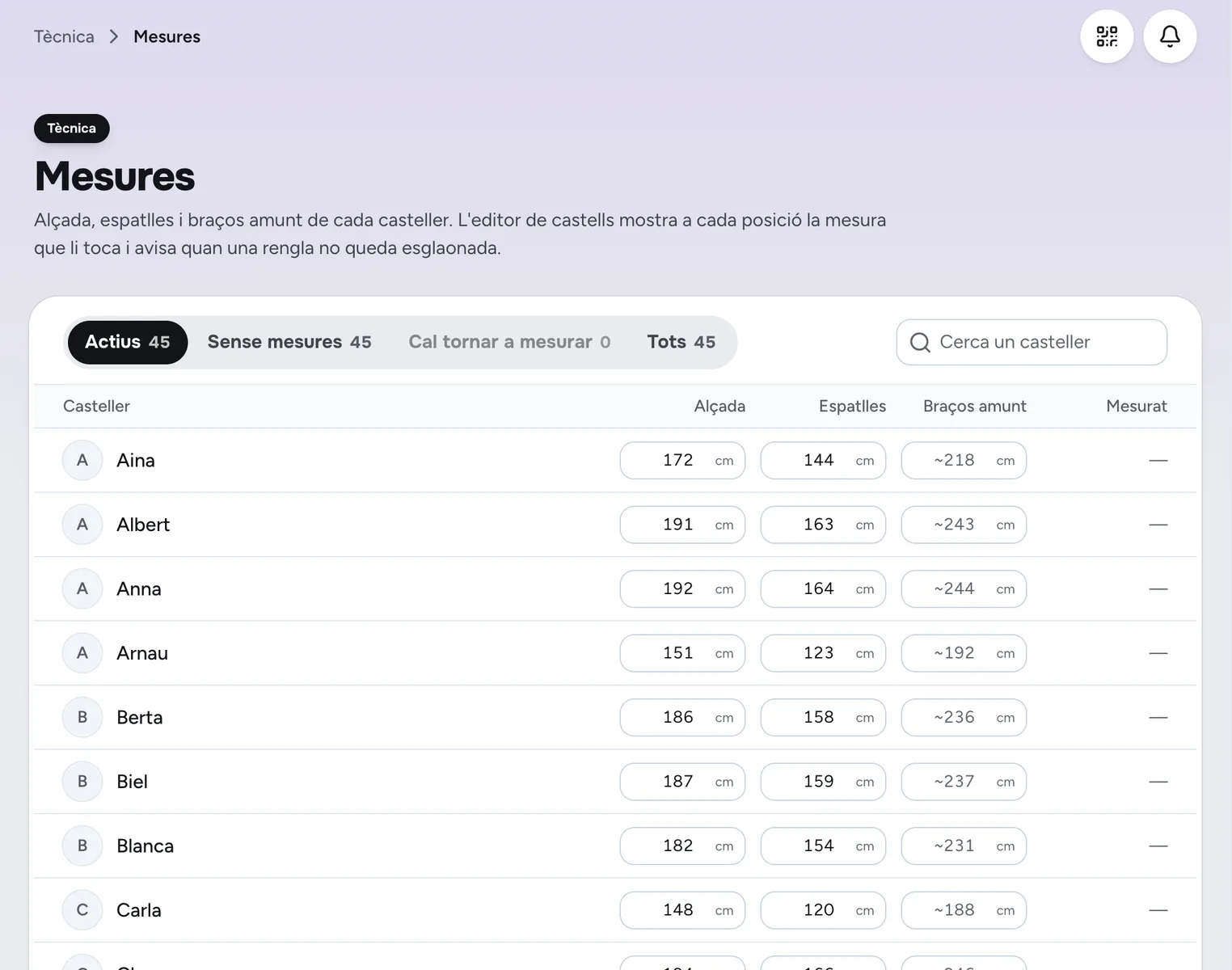Select Biel's avatar circle

point(82,782)
